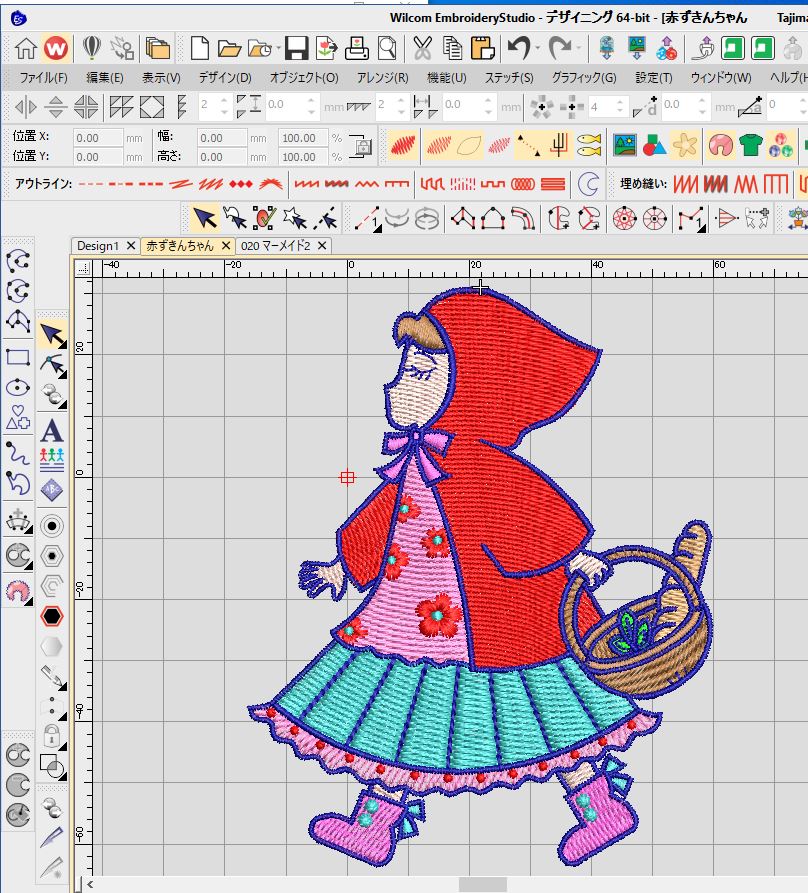Toggle first green square hoop icon
This screenshot has height=893, width=808.
732,48
